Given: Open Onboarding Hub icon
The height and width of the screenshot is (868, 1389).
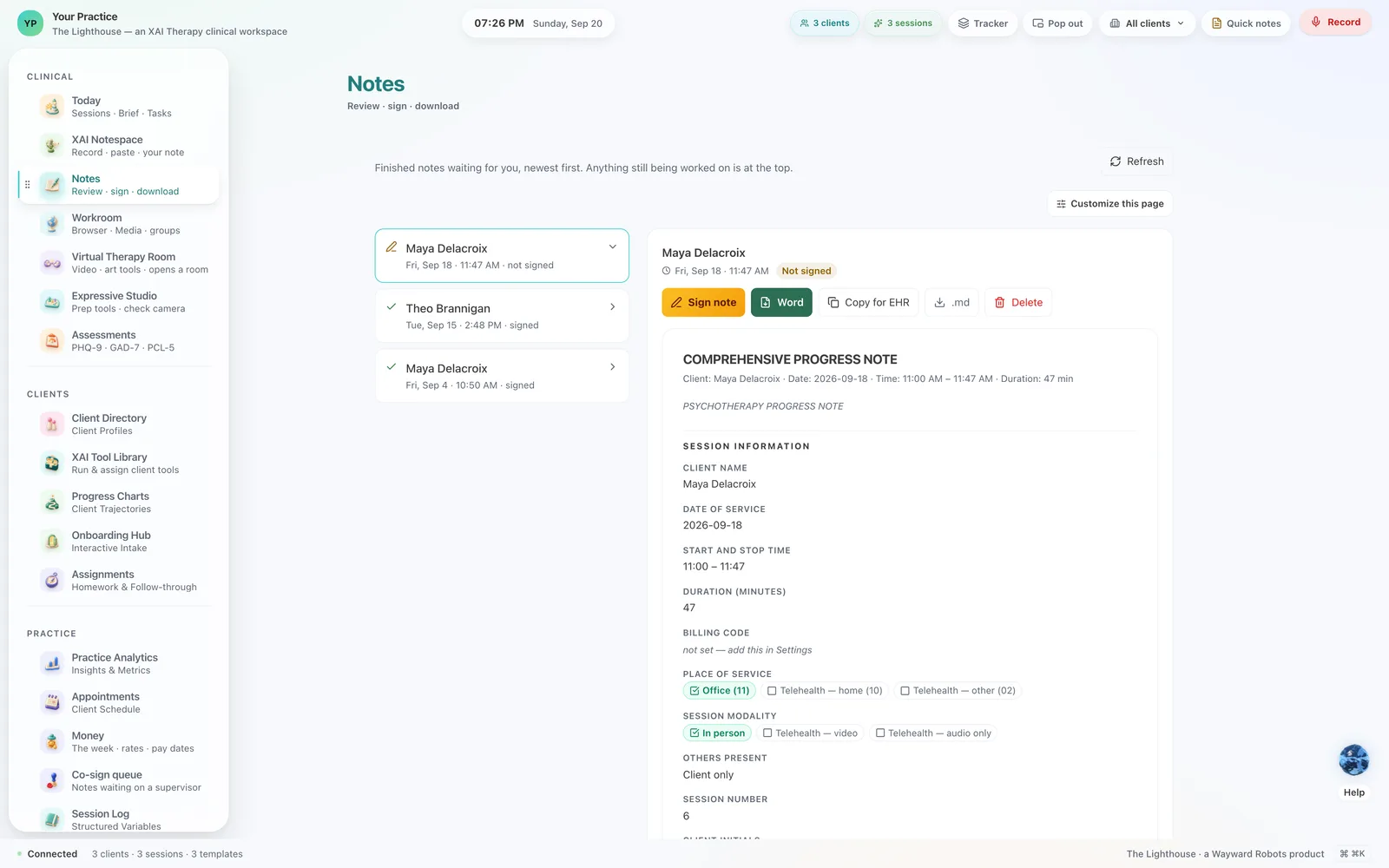Looking at the screenshot, I should 52,542.
